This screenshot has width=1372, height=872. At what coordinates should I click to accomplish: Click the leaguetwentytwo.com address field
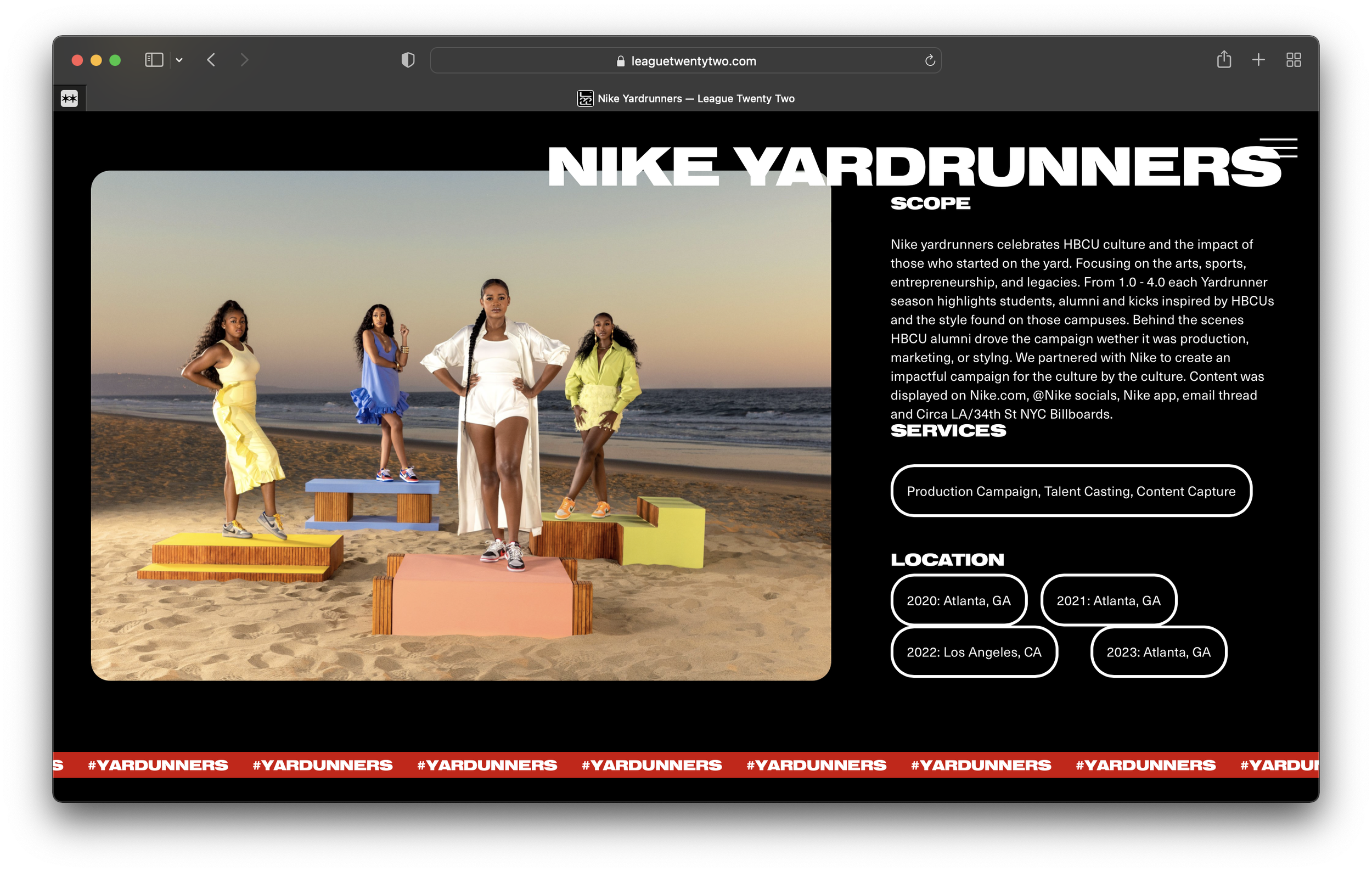(693, 61)
